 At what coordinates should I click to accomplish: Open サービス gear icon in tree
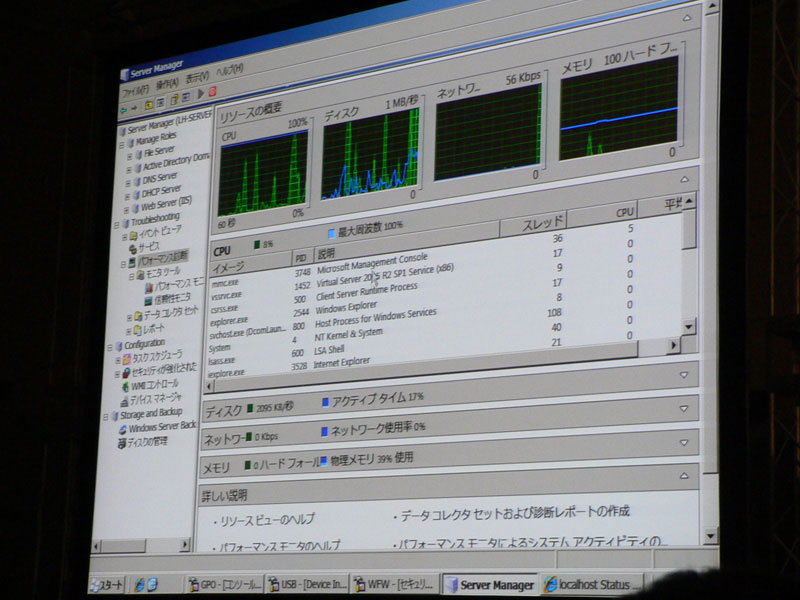pos(133,248)
